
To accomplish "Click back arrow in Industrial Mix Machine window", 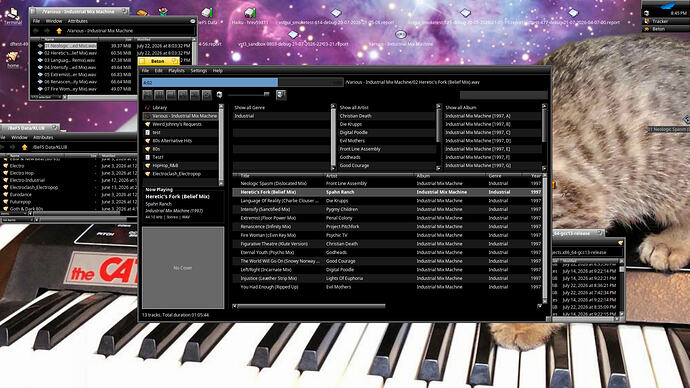I will coord(36,31).
